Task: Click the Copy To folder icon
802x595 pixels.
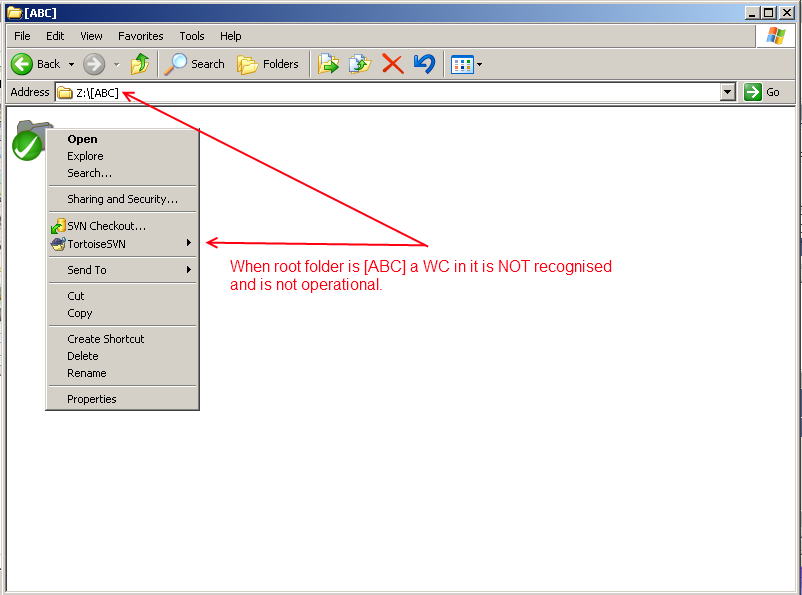Action: click(x=360, y=64)
